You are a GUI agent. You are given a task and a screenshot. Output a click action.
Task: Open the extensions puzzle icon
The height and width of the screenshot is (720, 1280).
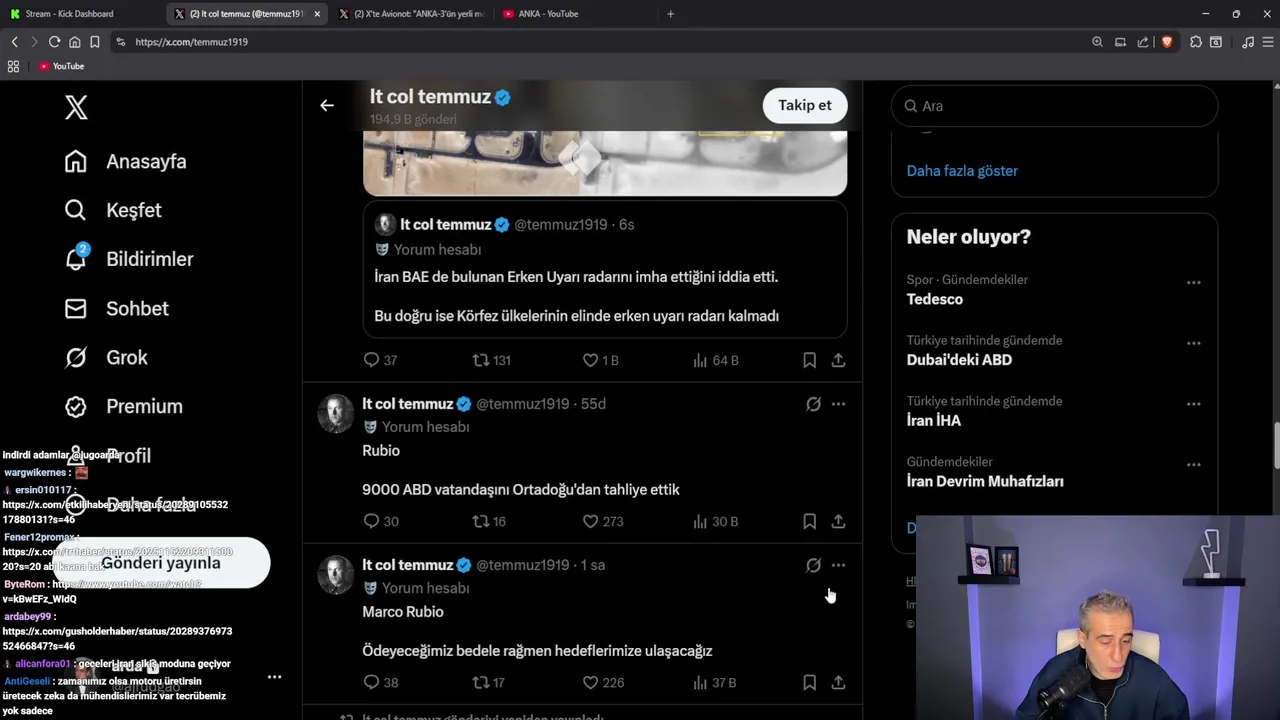pyautogui.click(x=1196, y=42)
